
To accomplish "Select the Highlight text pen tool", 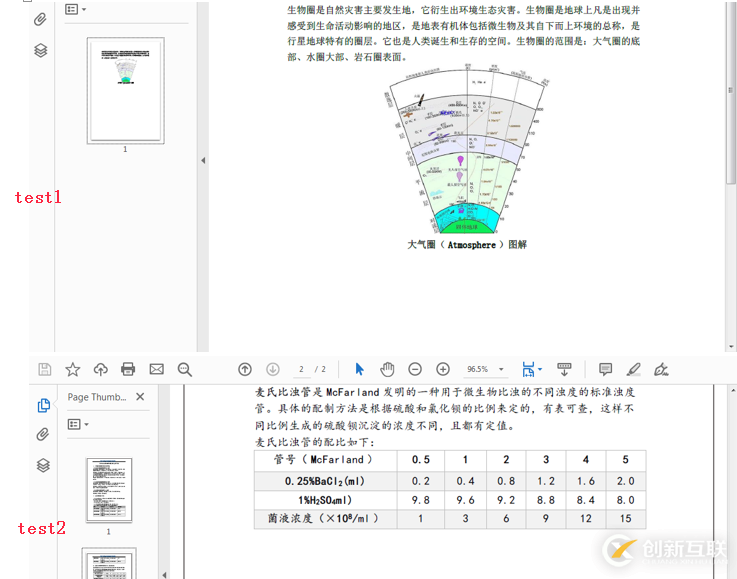I will (634, 369).
